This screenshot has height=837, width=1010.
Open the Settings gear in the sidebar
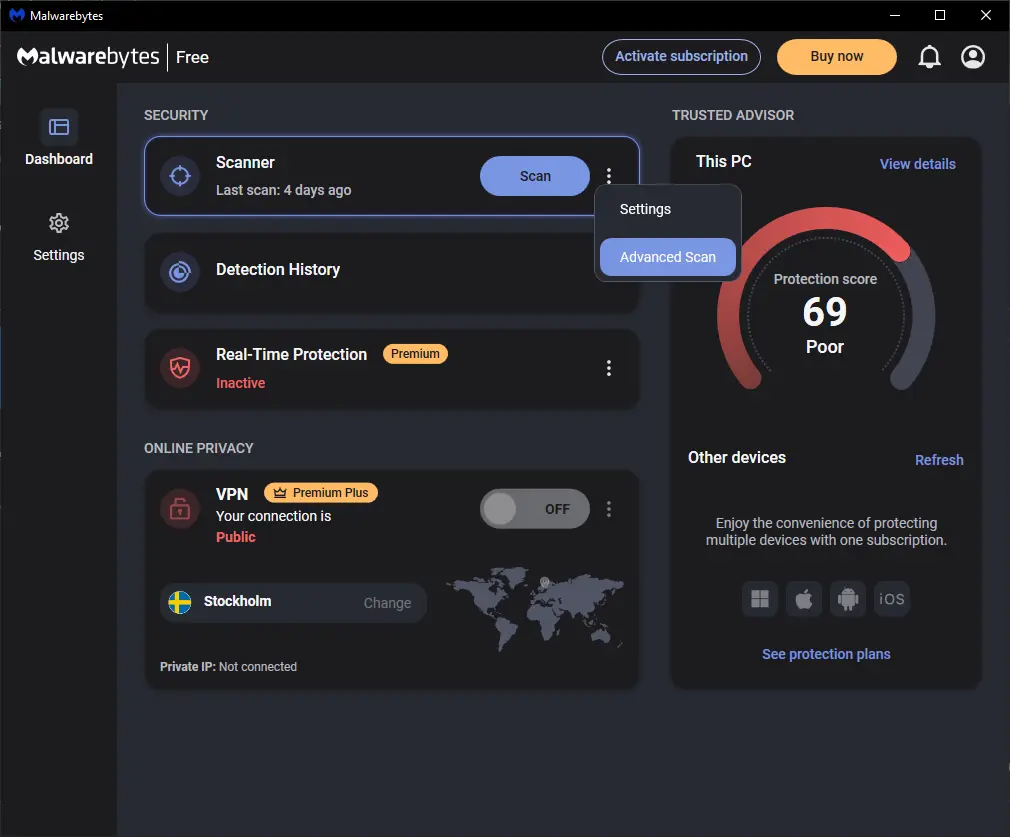59,224
